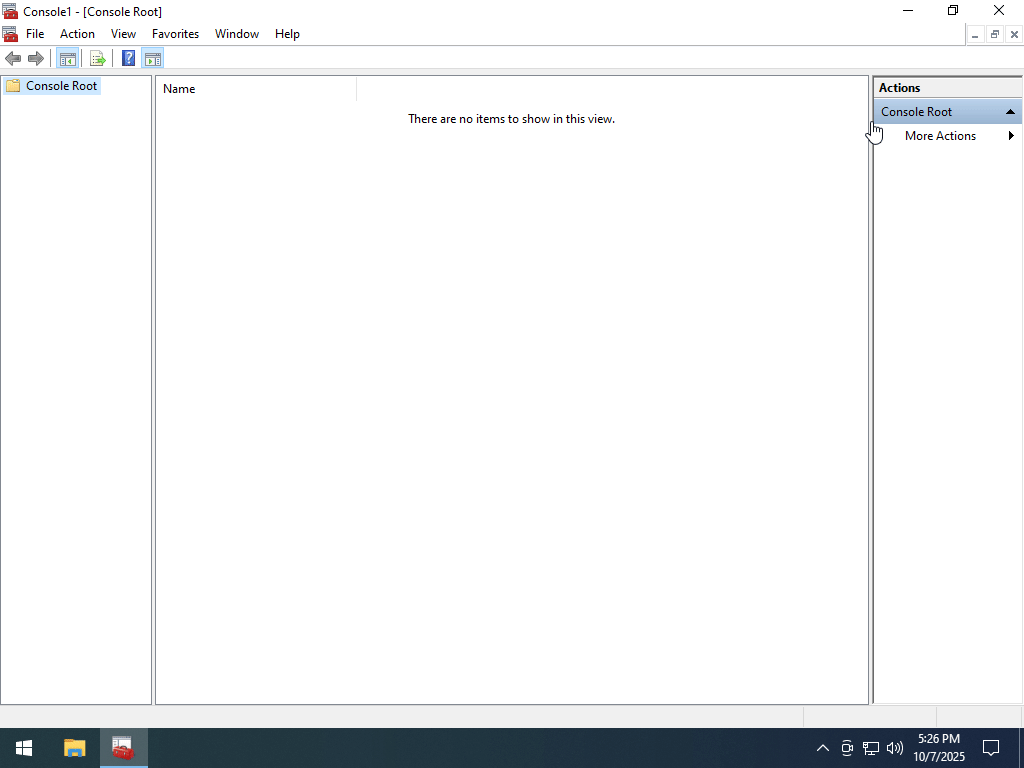Select Console Root in the tree
The height and width of the screenshot is (768, 1024).
click(x=61, y=86)
